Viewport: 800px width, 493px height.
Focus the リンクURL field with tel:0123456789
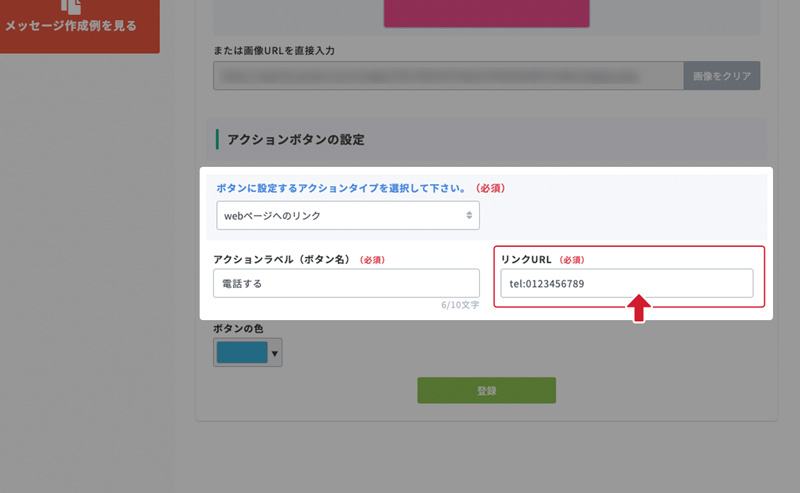tap(626, 283)
